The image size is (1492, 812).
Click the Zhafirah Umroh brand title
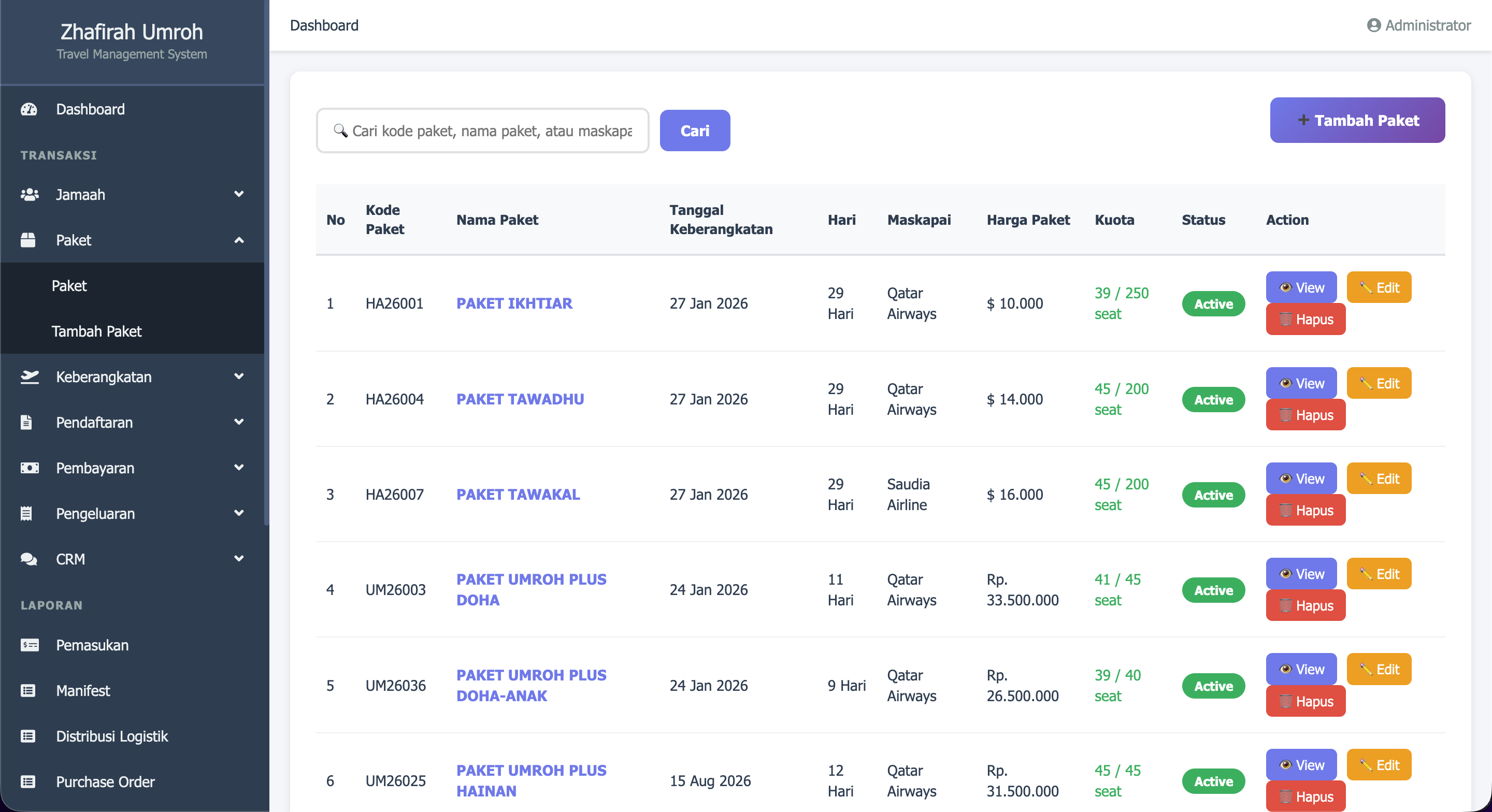tap(132, 32)
